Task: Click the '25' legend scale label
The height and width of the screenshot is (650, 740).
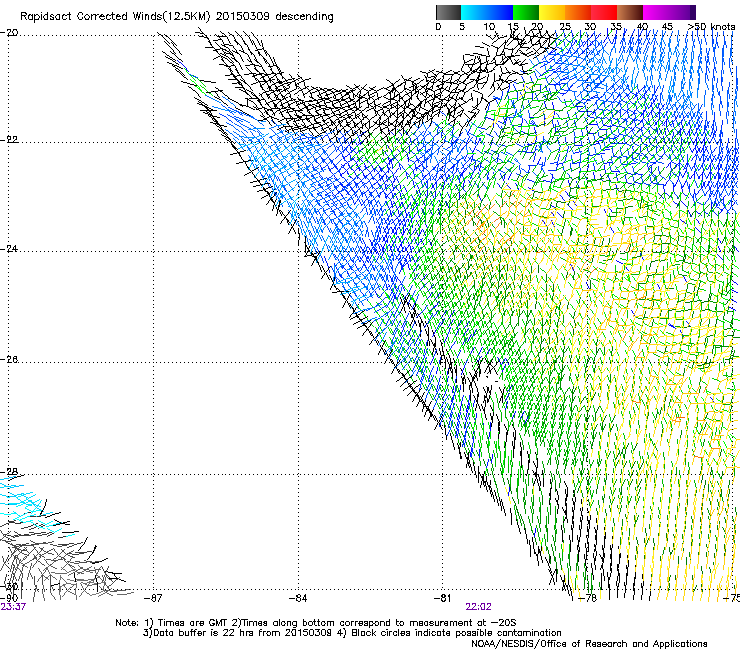Action: (565, 26)
